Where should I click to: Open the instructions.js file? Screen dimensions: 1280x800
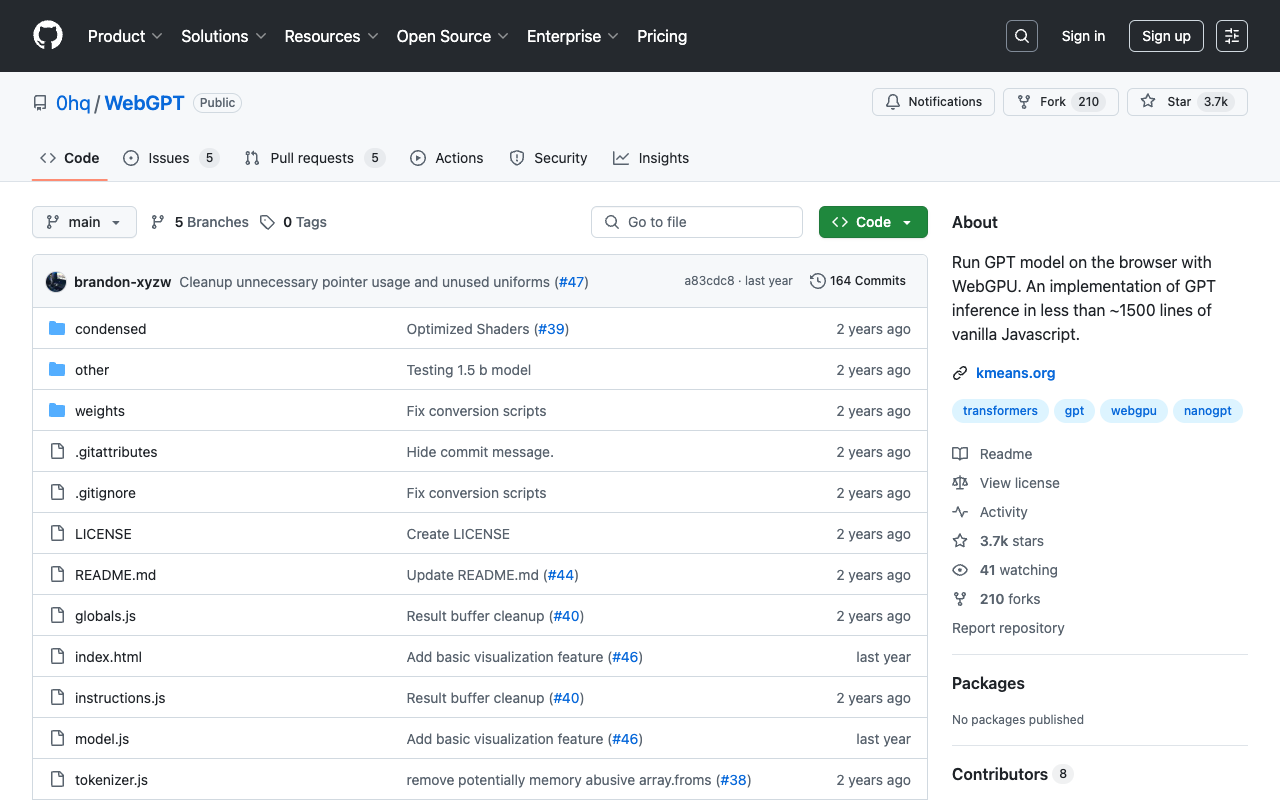pos(120,698)
